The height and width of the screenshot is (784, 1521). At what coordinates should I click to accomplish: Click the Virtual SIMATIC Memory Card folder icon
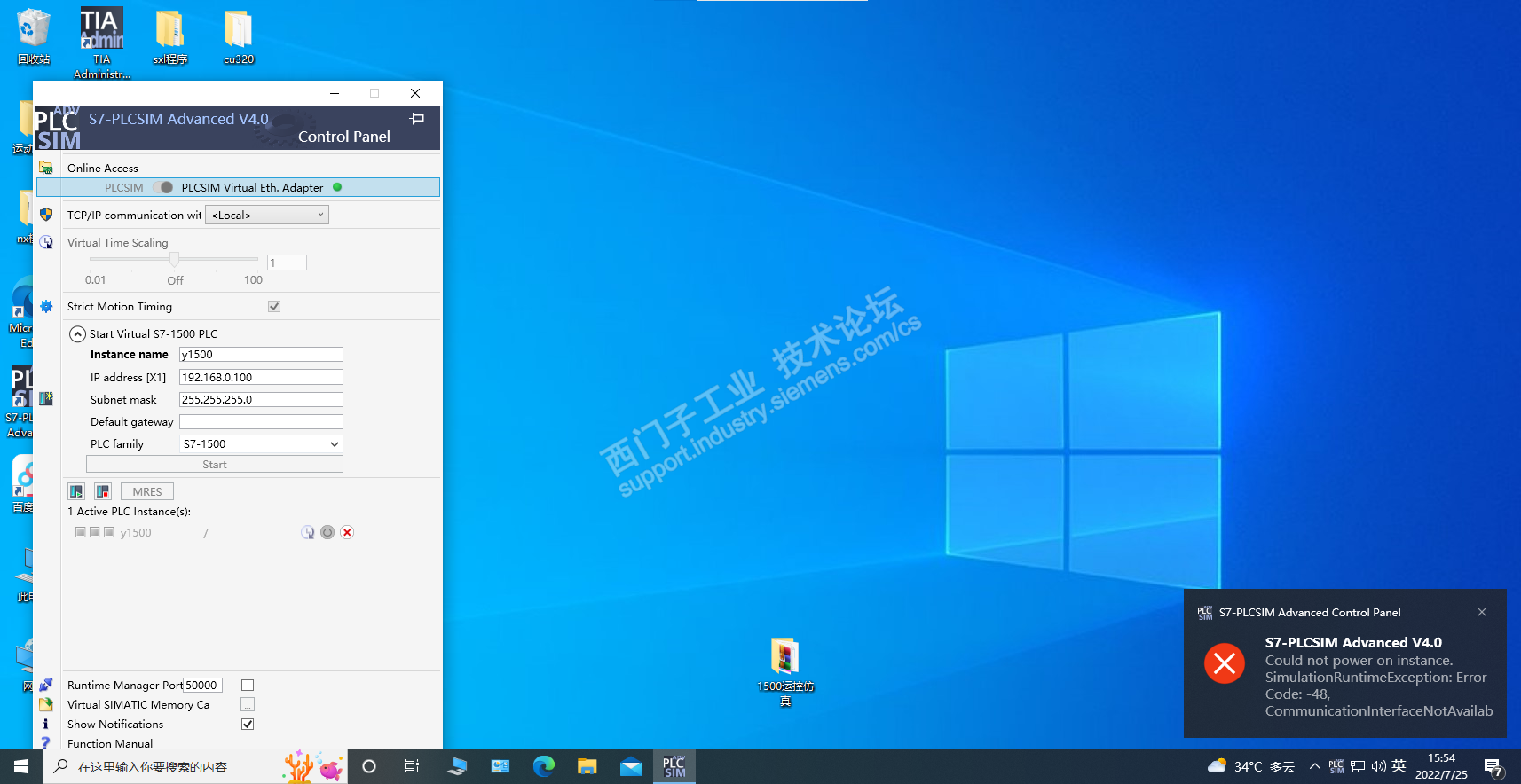point(46,704)
